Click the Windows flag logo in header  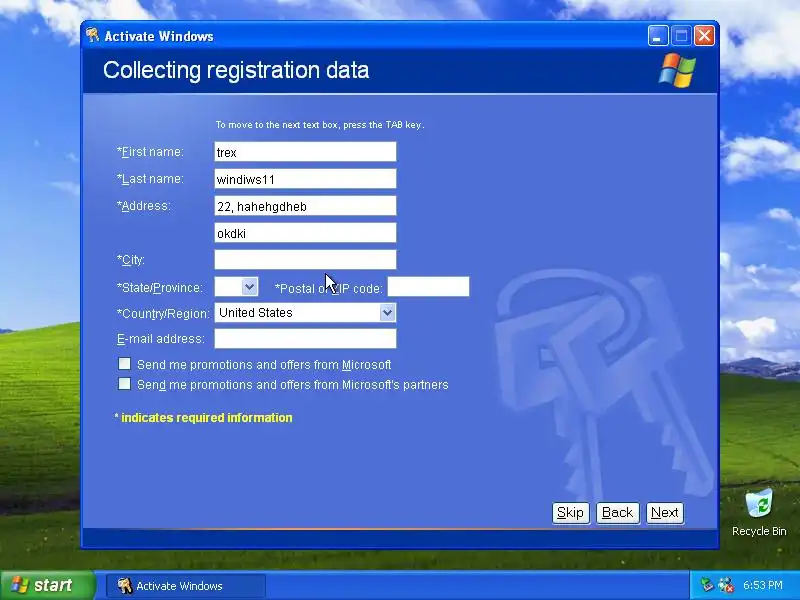point(677,70)
